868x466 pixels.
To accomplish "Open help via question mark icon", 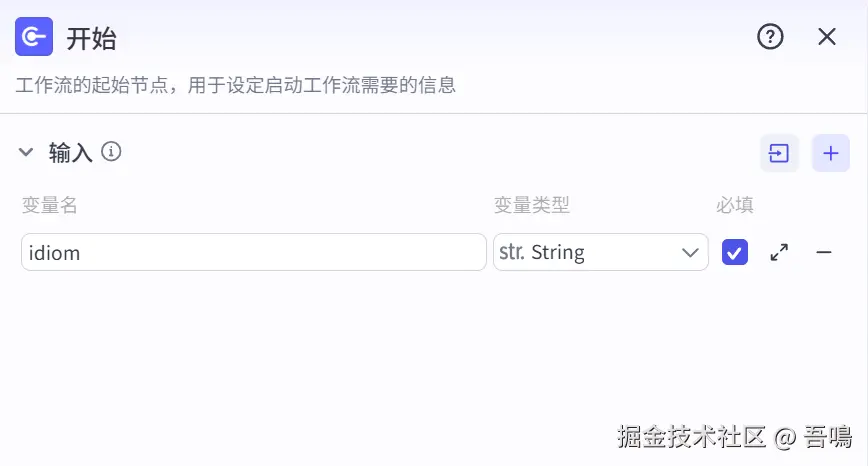I will point(770,37).
